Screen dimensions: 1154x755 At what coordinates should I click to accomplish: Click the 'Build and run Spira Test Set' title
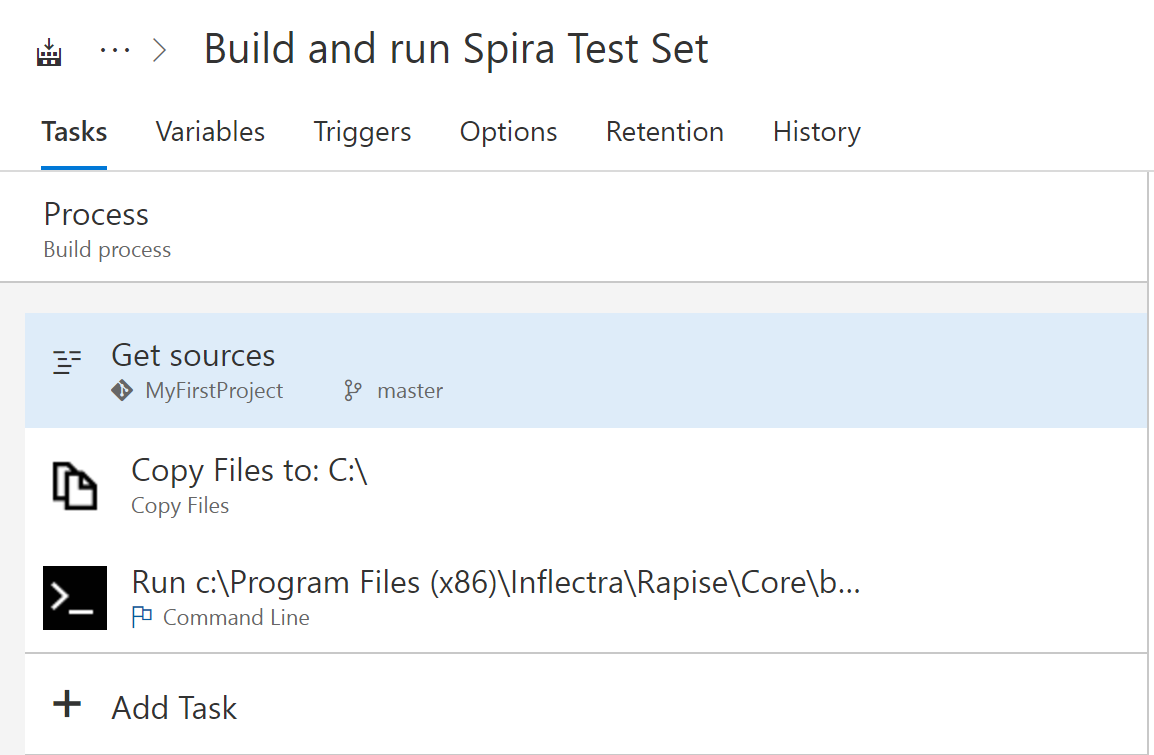click(x=456, y=49)
